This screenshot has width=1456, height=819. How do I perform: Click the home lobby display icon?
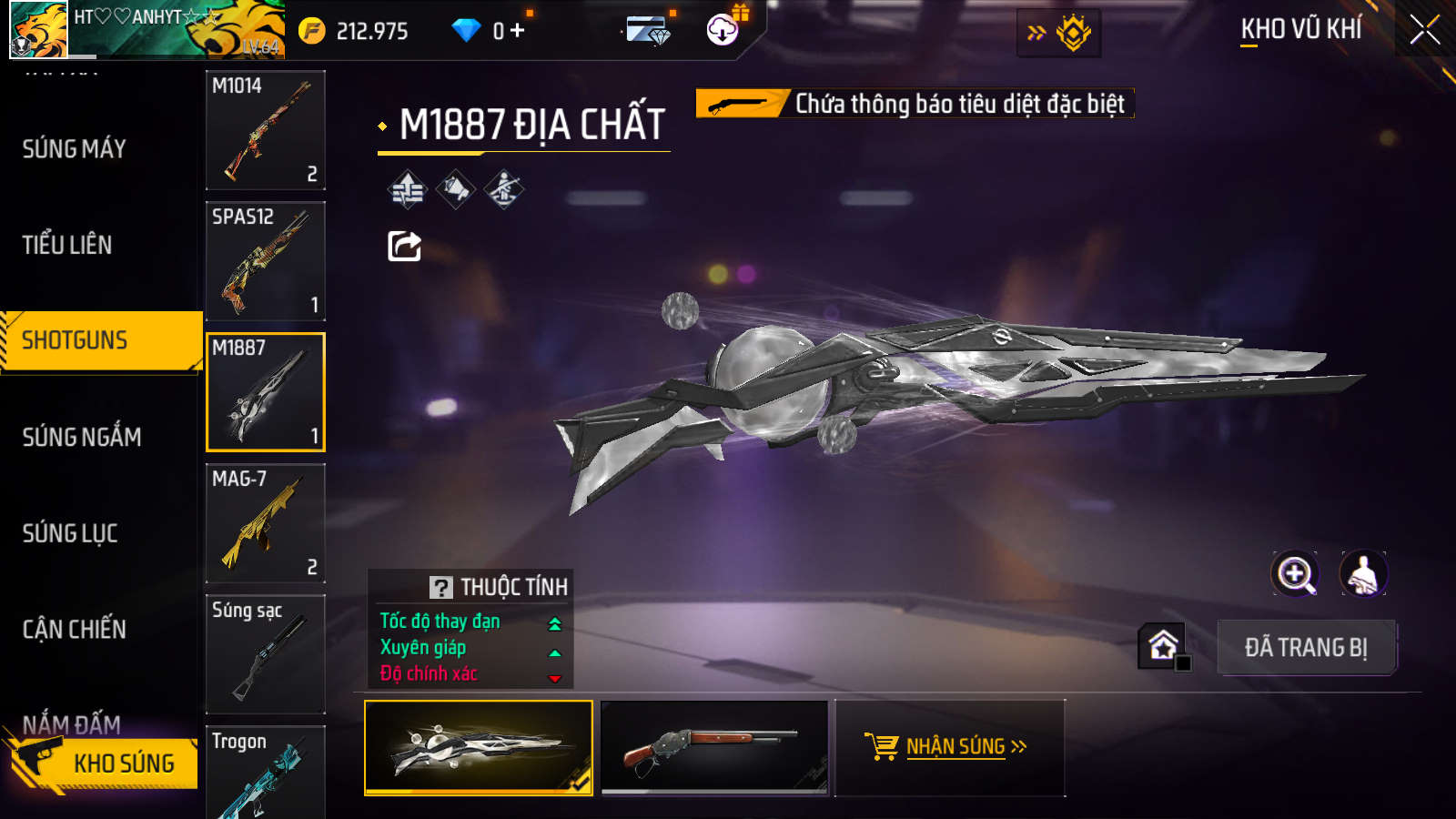point(1163,645)
